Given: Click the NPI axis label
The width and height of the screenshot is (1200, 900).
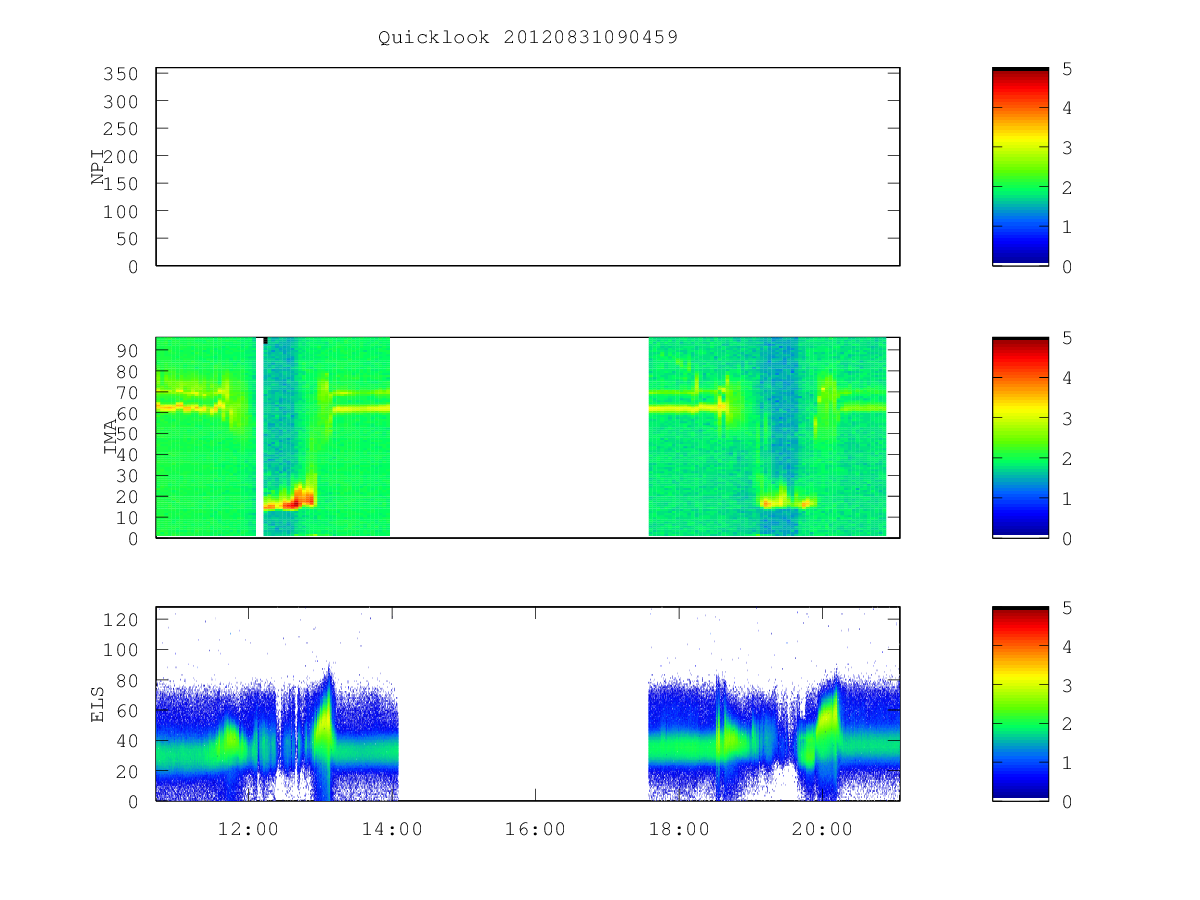Looking at the screenshot, I should pyautogui.click(x=98, y=166).
